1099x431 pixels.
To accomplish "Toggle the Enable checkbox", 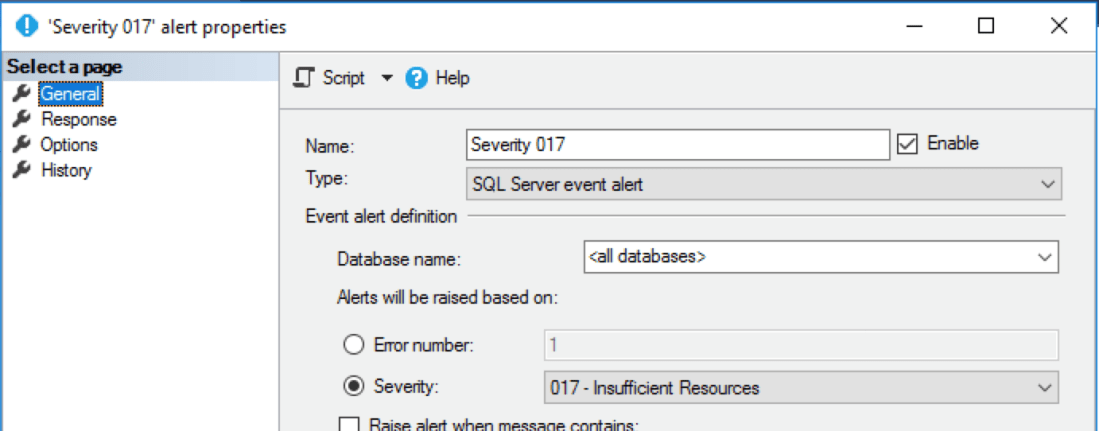I will coord(908,144).
